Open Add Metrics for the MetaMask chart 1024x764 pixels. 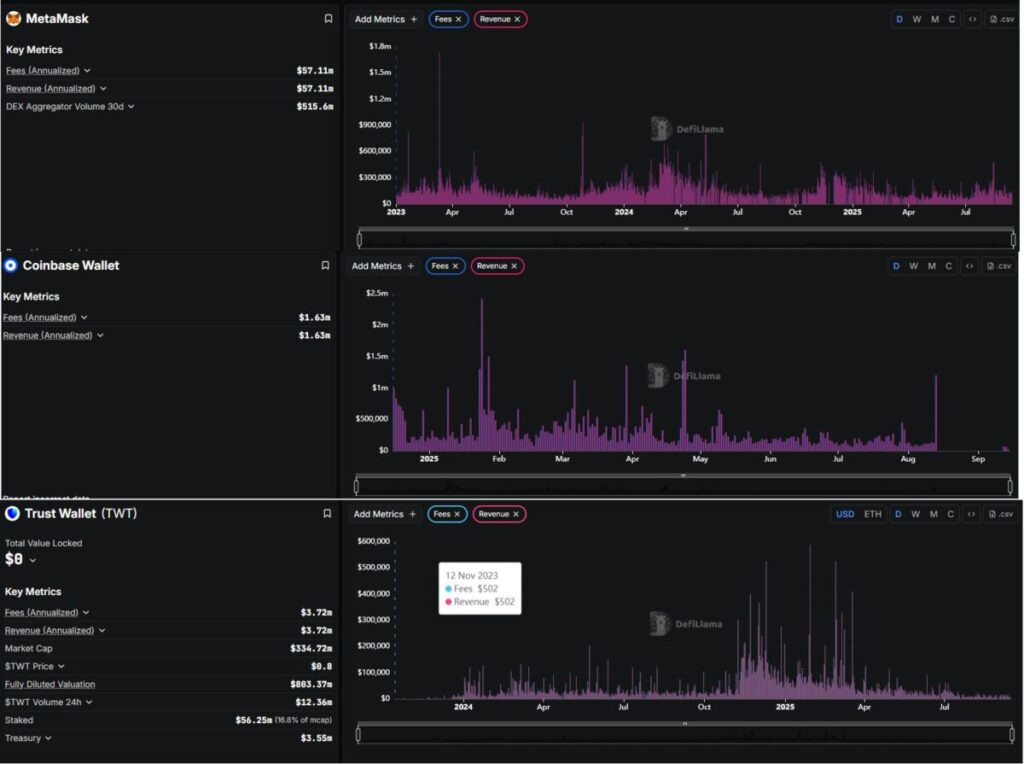coord(383,18)
